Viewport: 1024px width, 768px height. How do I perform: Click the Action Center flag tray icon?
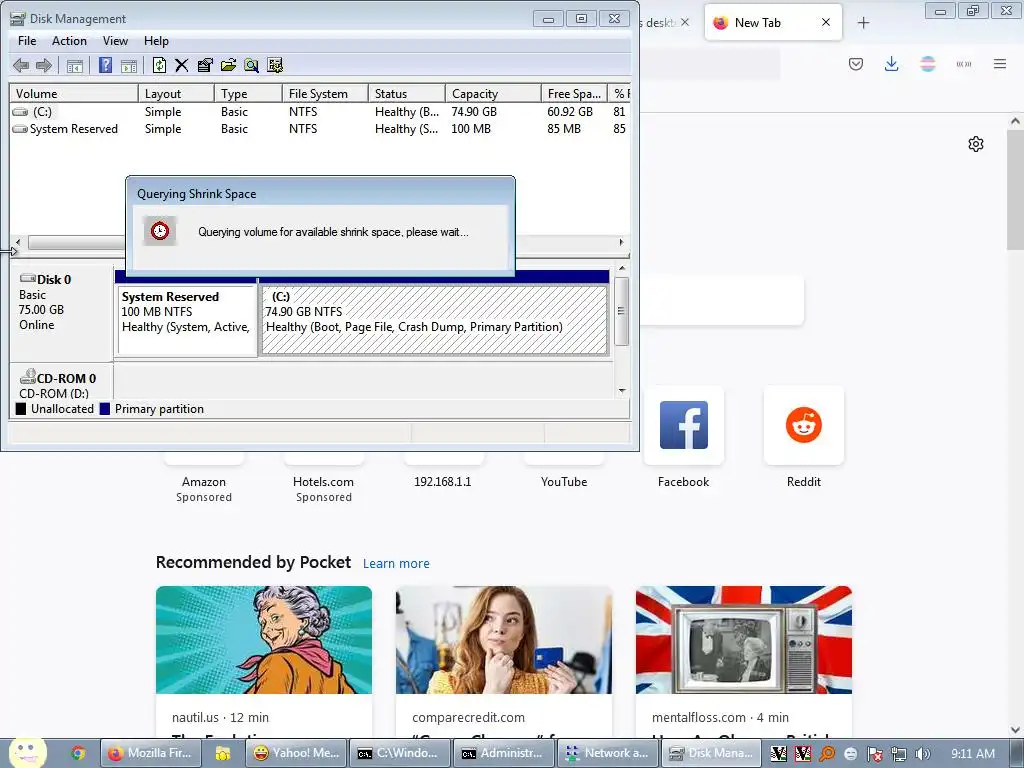point(874,754)
